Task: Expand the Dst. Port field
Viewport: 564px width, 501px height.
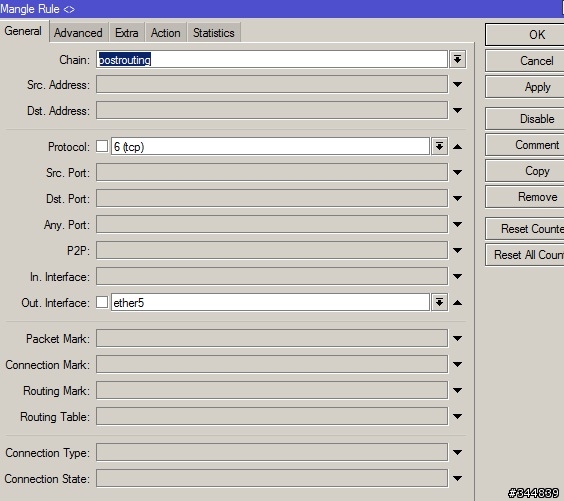Action: tap(457, 198)
